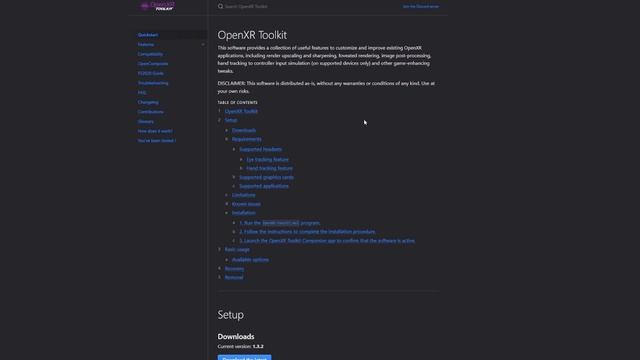
Task: Click the OpenXR Toolkit logo
Action: click(x=157, y=6)
